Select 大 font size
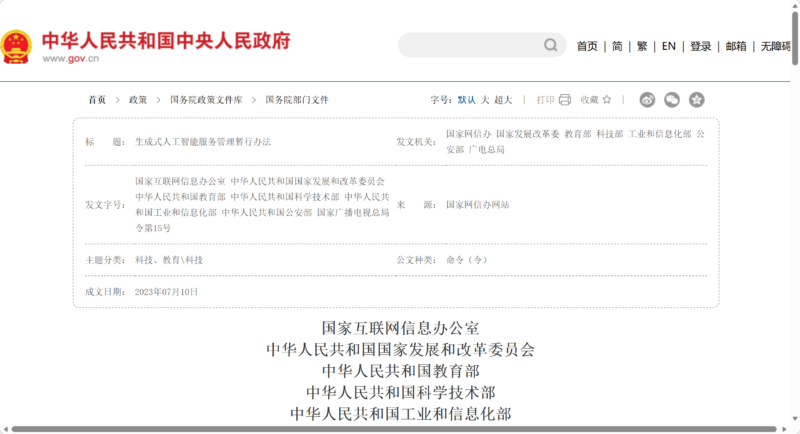Screen dimensions: 800x434 [485, 100]
